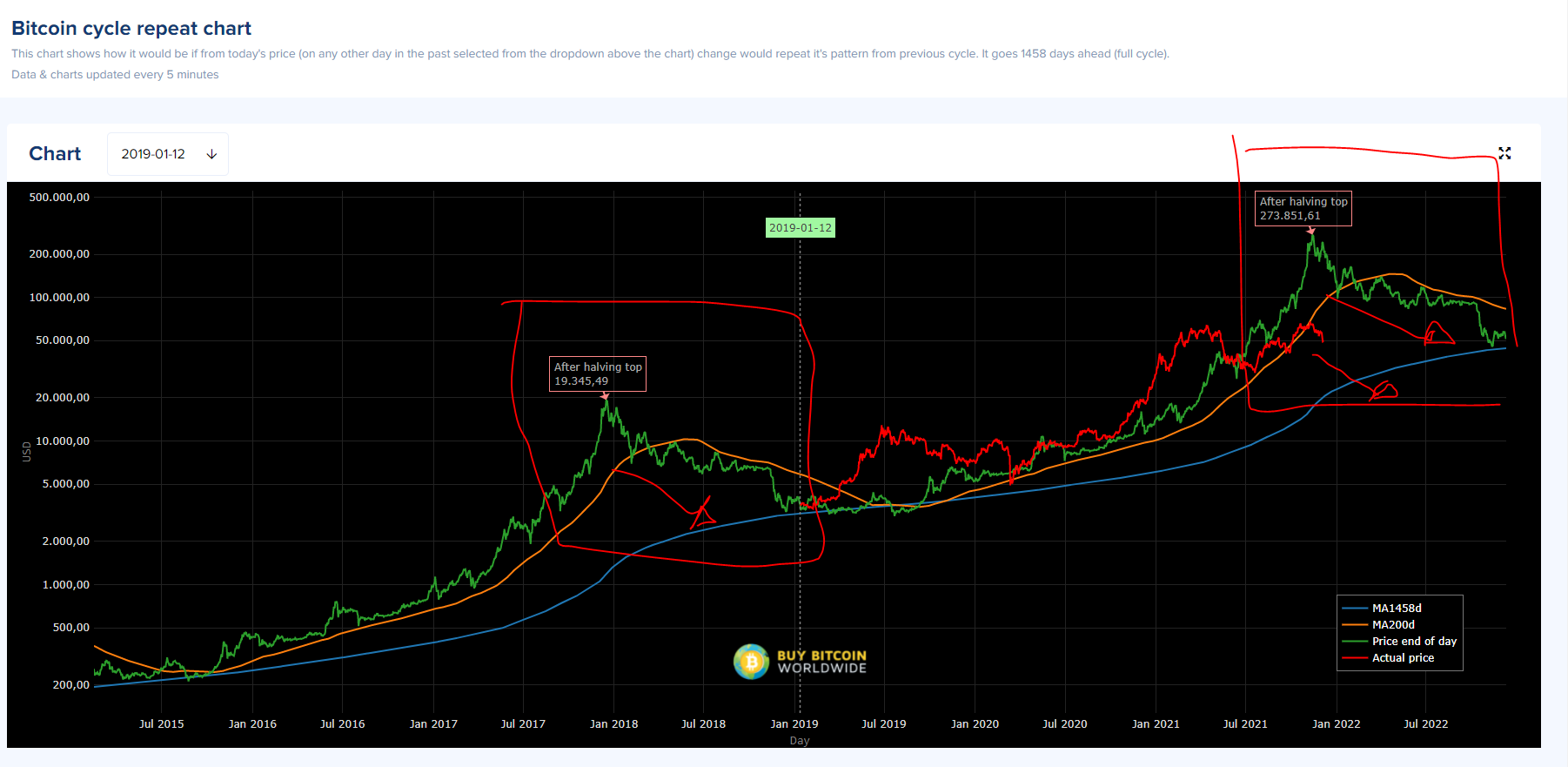Click After halving top 19.345,49 annotation
1568x767 pixels.
[x=598, y=374]
